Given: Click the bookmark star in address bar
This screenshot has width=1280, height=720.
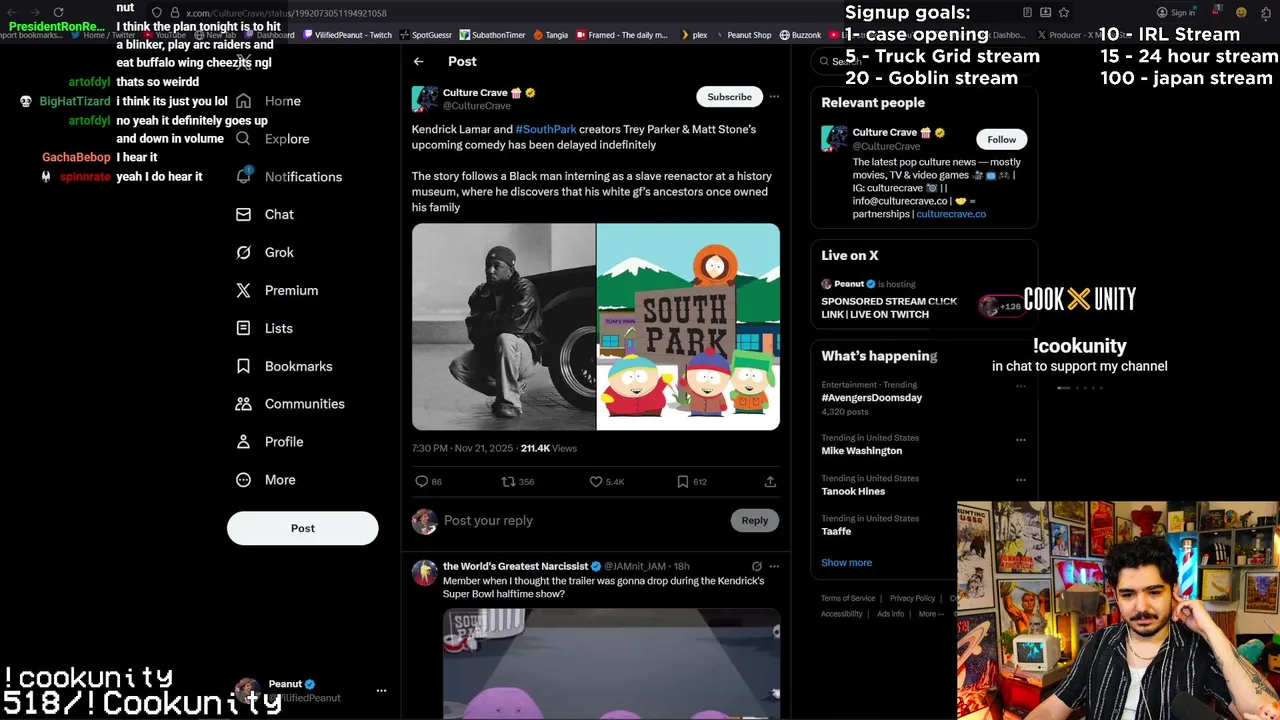Looking at the screenshot, I should (x=1064, y=12).
